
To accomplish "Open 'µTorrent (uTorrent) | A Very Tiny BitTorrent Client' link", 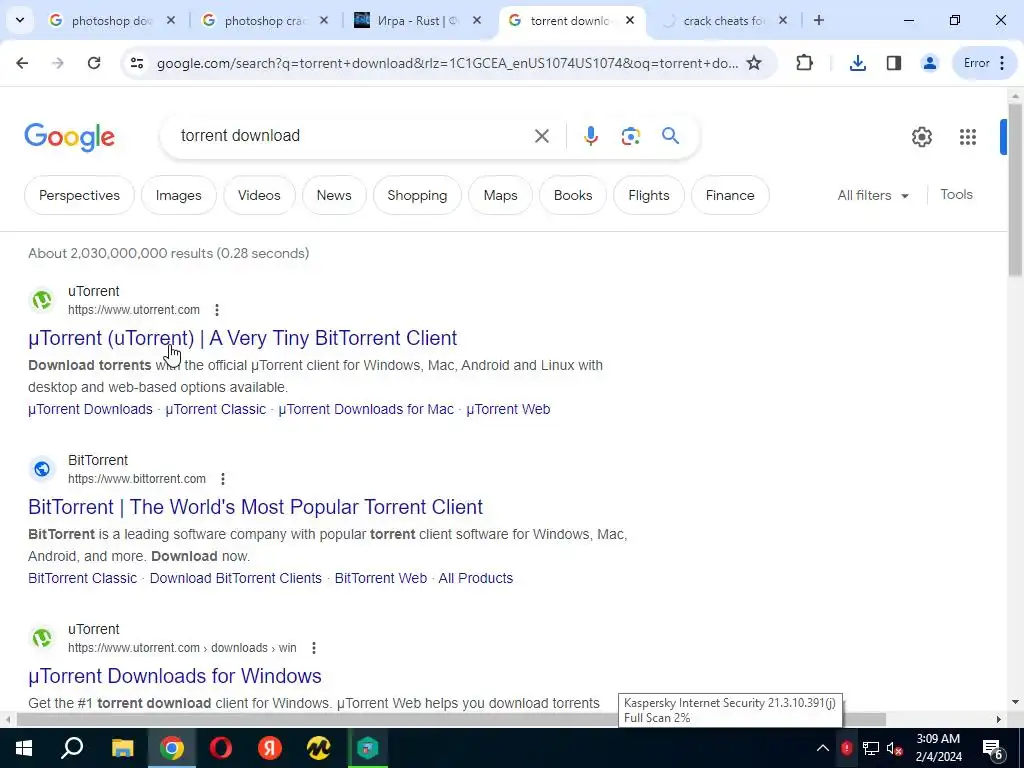I will (243, 338).
